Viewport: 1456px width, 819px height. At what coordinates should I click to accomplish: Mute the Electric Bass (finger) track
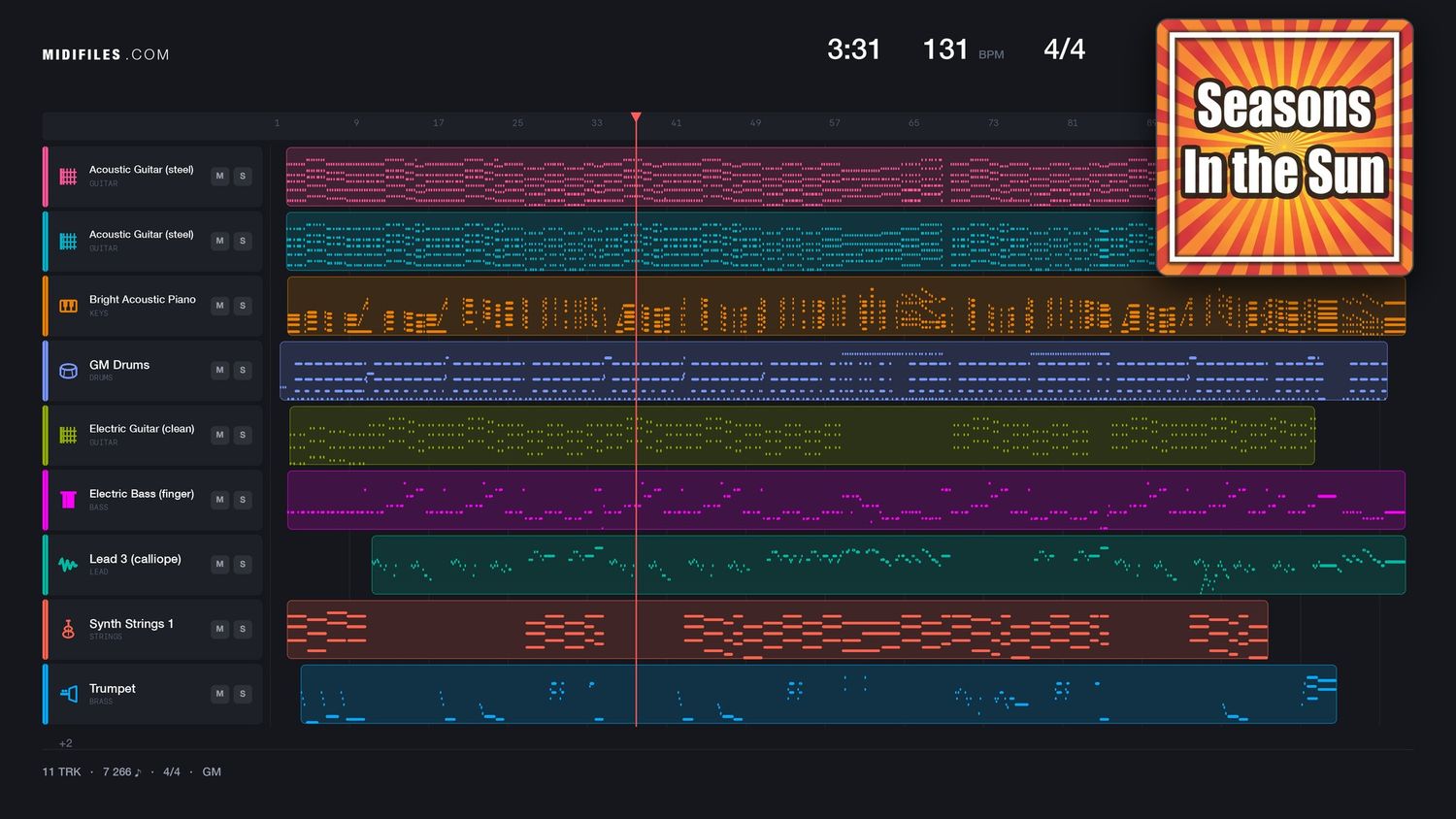220,500
